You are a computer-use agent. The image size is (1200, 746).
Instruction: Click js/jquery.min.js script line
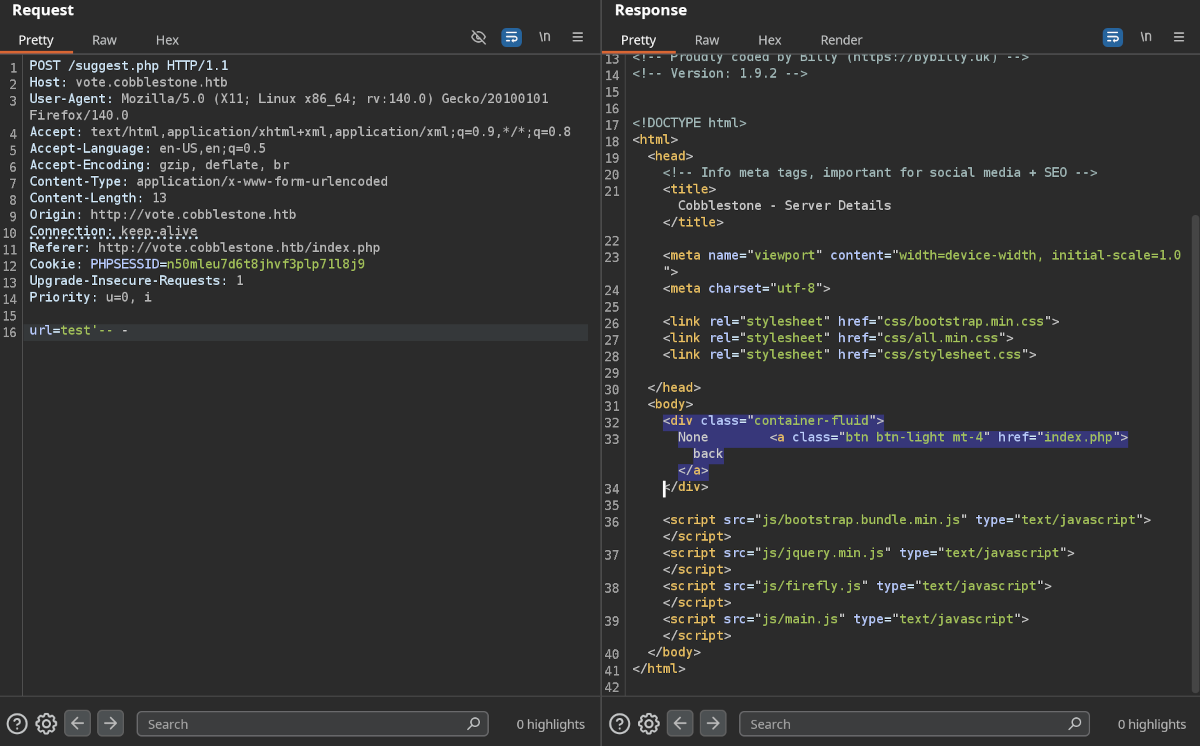click(x=869, y=552)
